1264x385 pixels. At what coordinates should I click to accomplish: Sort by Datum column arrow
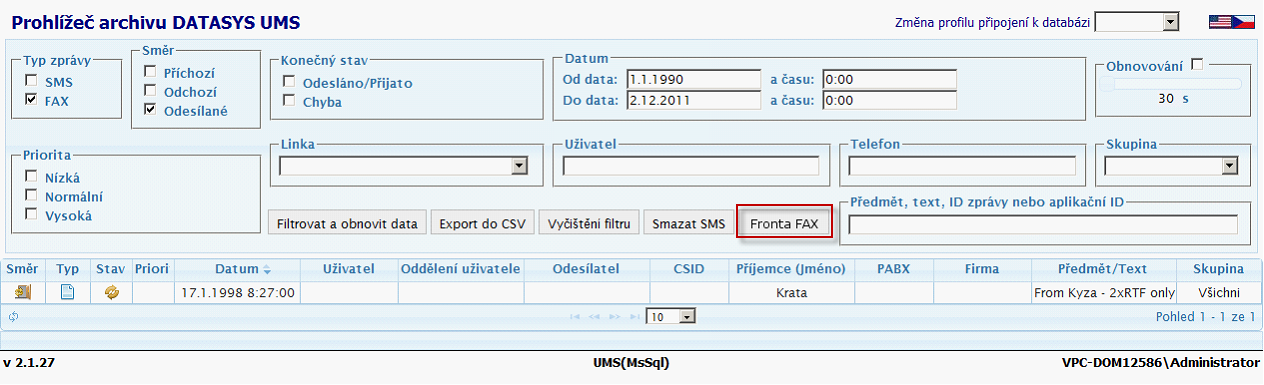[267, 270]
